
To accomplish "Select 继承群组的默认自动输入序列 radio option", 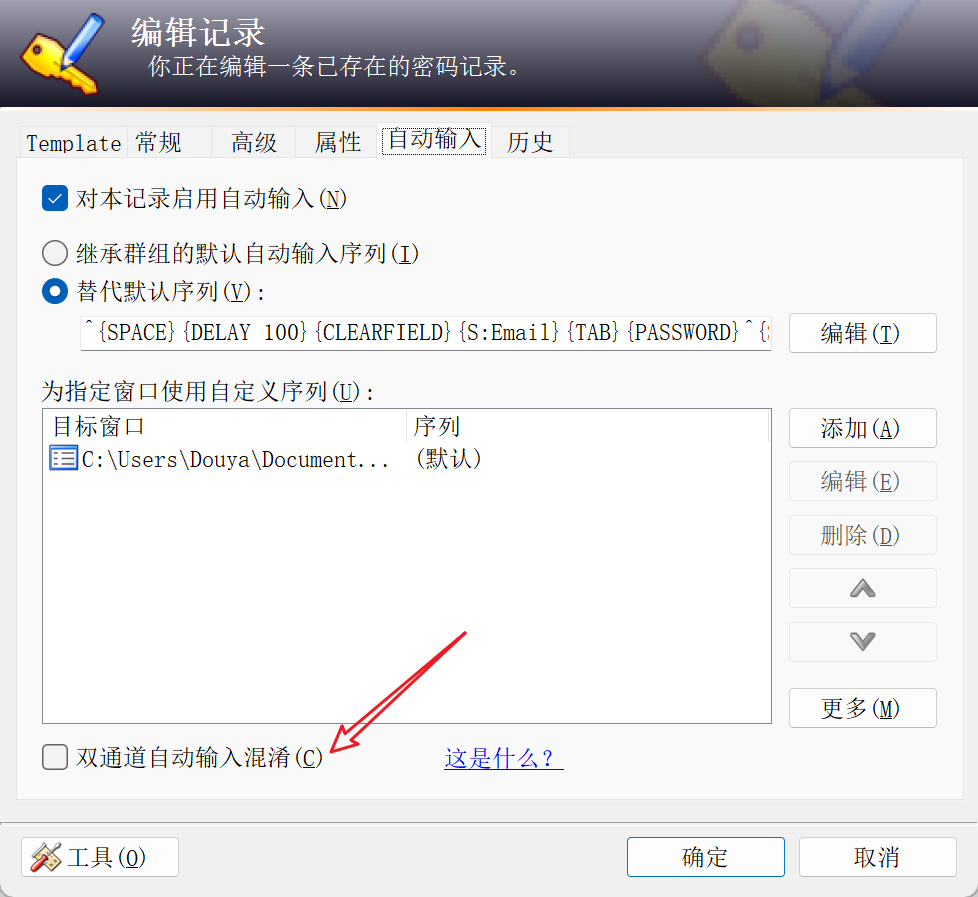I will (55, 254).
